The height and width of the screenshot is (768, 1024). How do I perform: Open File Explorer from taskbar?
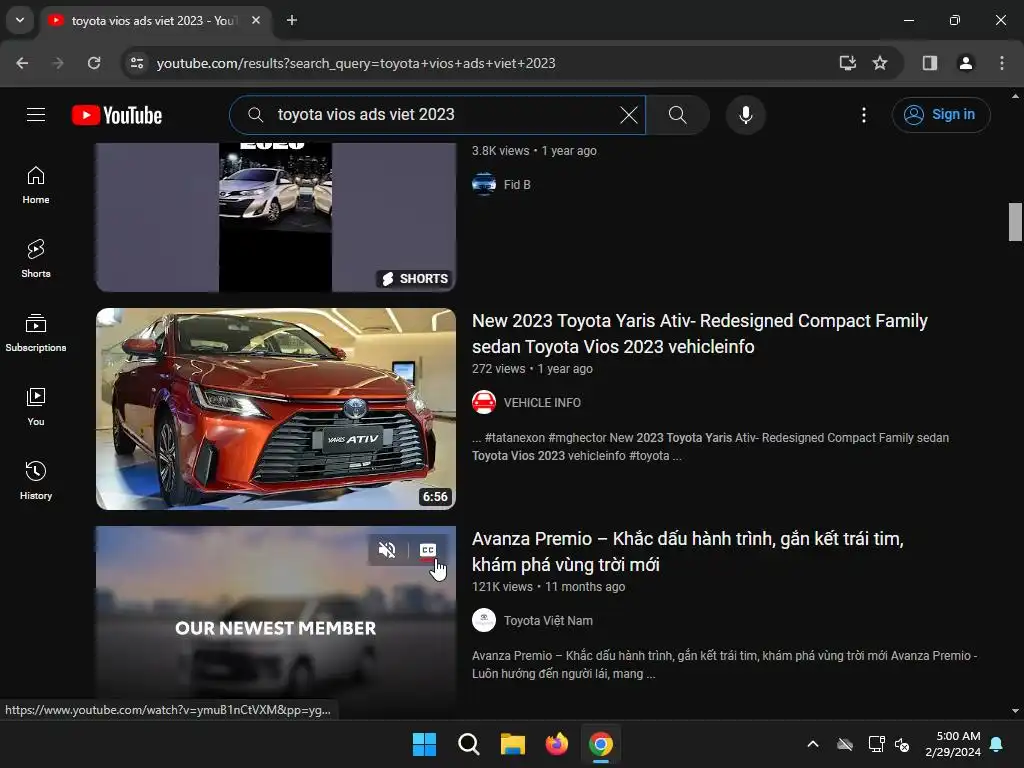513,744
